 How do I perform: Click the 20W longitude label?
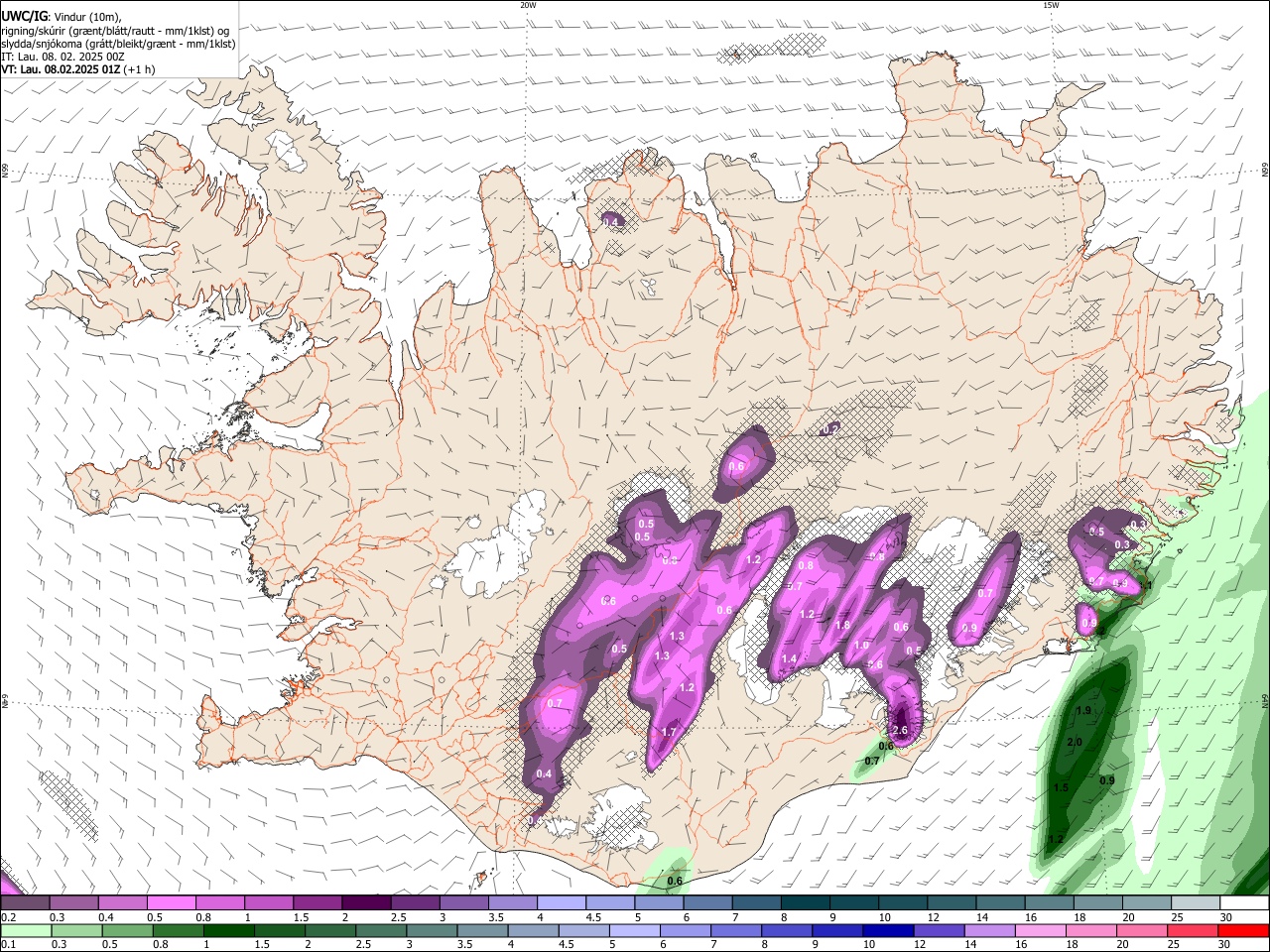click(x=528, y=5)
